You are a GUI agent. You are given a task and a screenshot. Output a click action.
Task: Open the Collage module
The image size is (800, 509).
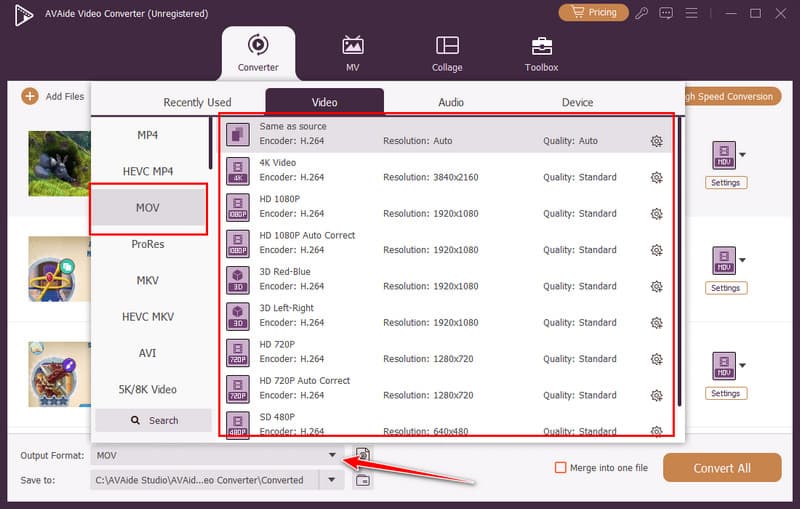coord(447,53)
